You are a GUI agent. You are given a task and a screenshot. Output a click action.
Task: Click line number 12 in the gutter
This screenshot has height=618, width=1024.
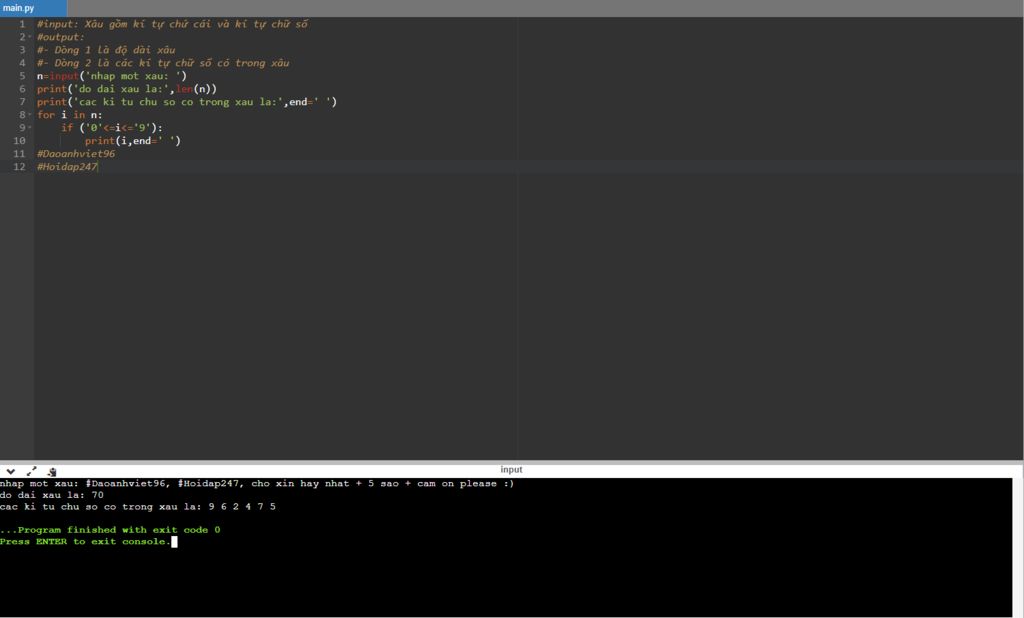tap(20, 167)
